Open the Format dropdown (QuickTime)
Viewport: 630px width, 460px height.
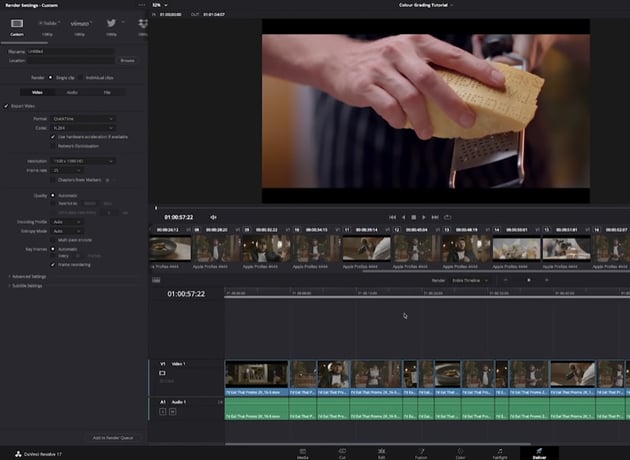click(83, 119)
